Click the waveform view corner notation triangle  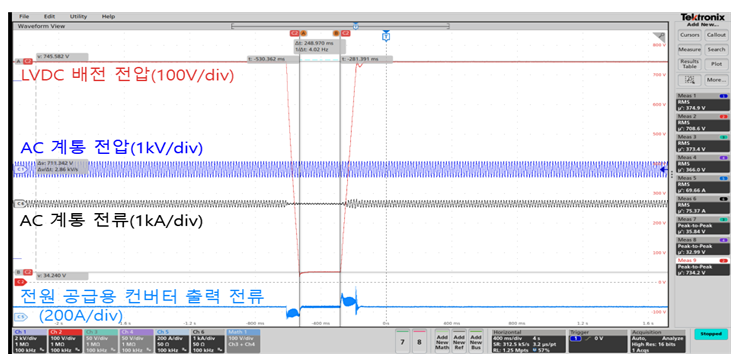coord(659,37)
